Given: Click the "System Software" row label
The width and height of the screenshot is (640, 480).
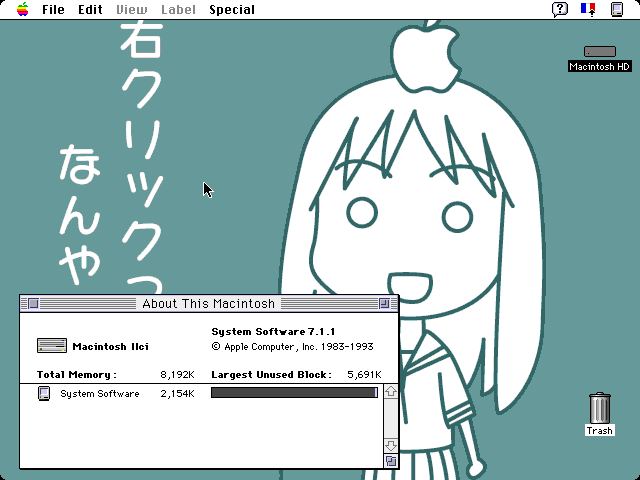Looking at the screenshot, I should (x=100, y=393).
